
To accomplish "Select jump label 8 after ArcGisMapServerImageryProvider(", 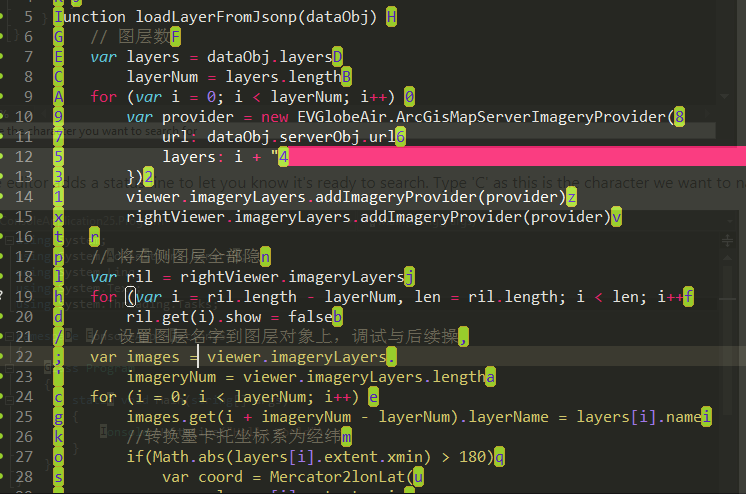I will [x=679, y=117].
